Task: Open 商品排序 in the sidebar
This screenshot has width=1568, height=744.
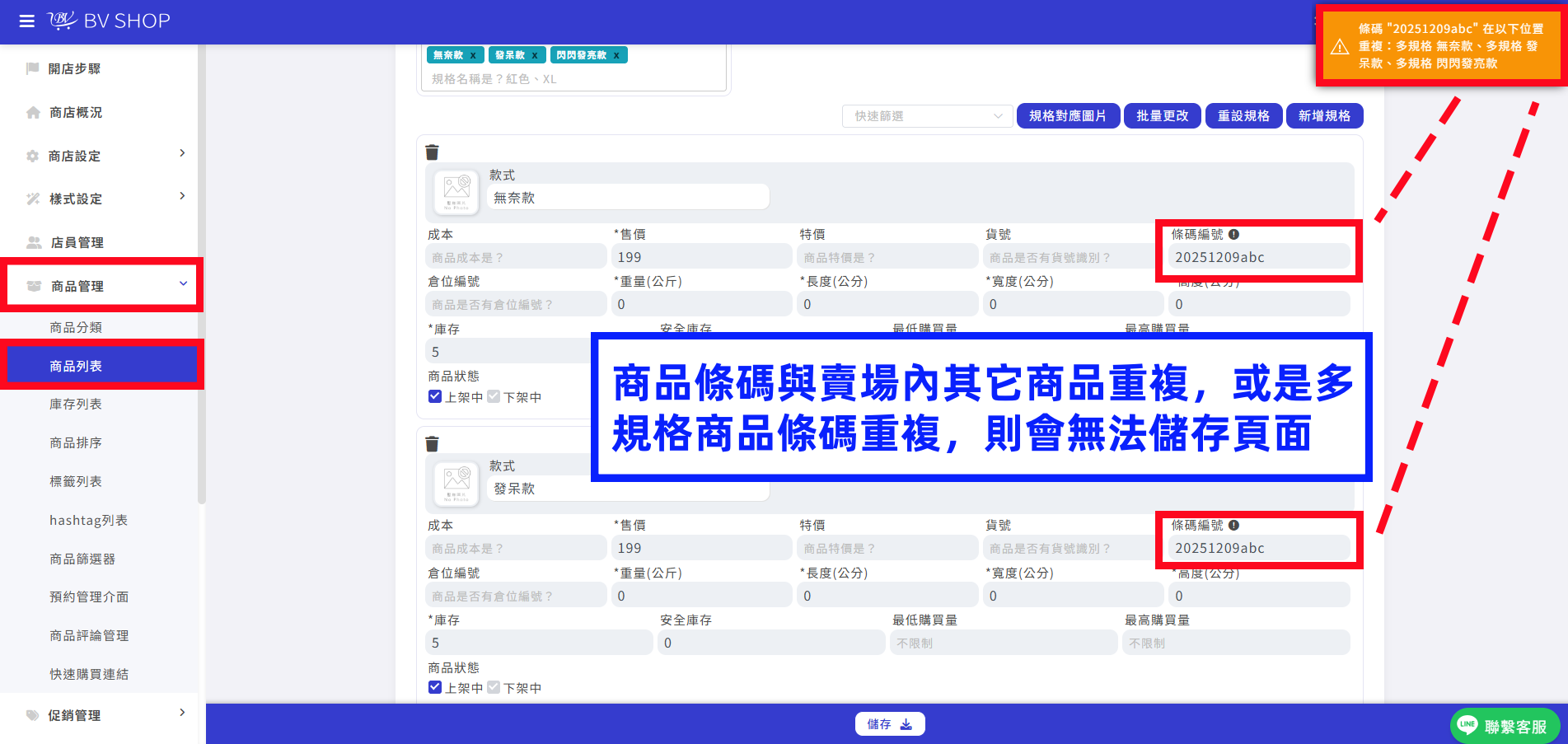Action: point(76,442)
